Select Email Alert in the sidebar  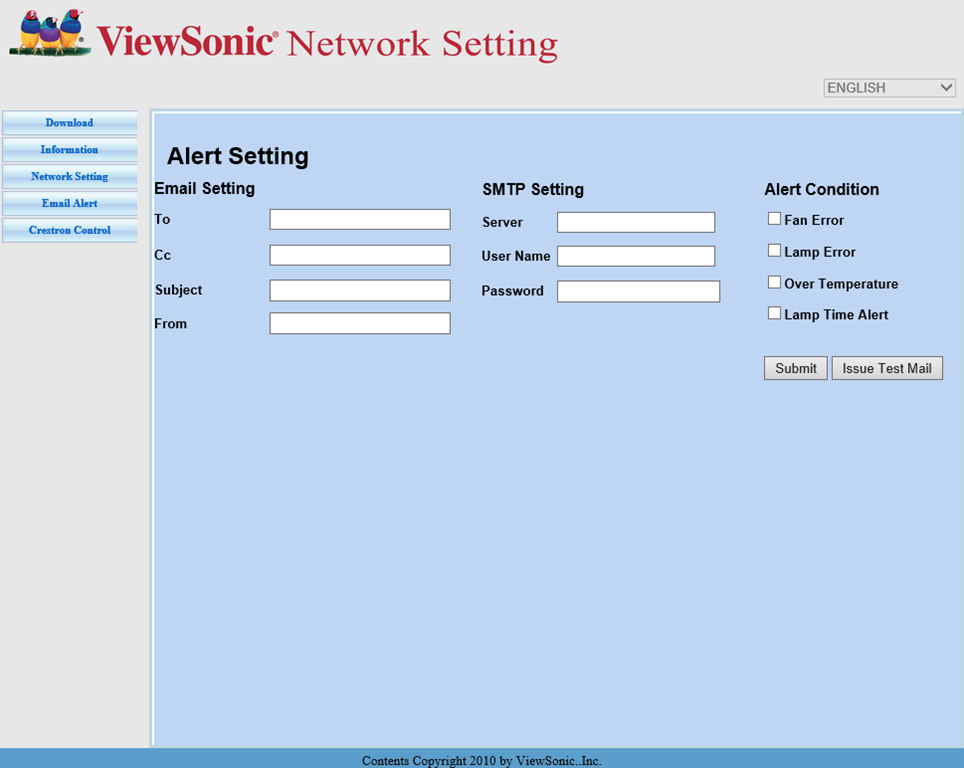pyautogui.click(x=69, y=203)
